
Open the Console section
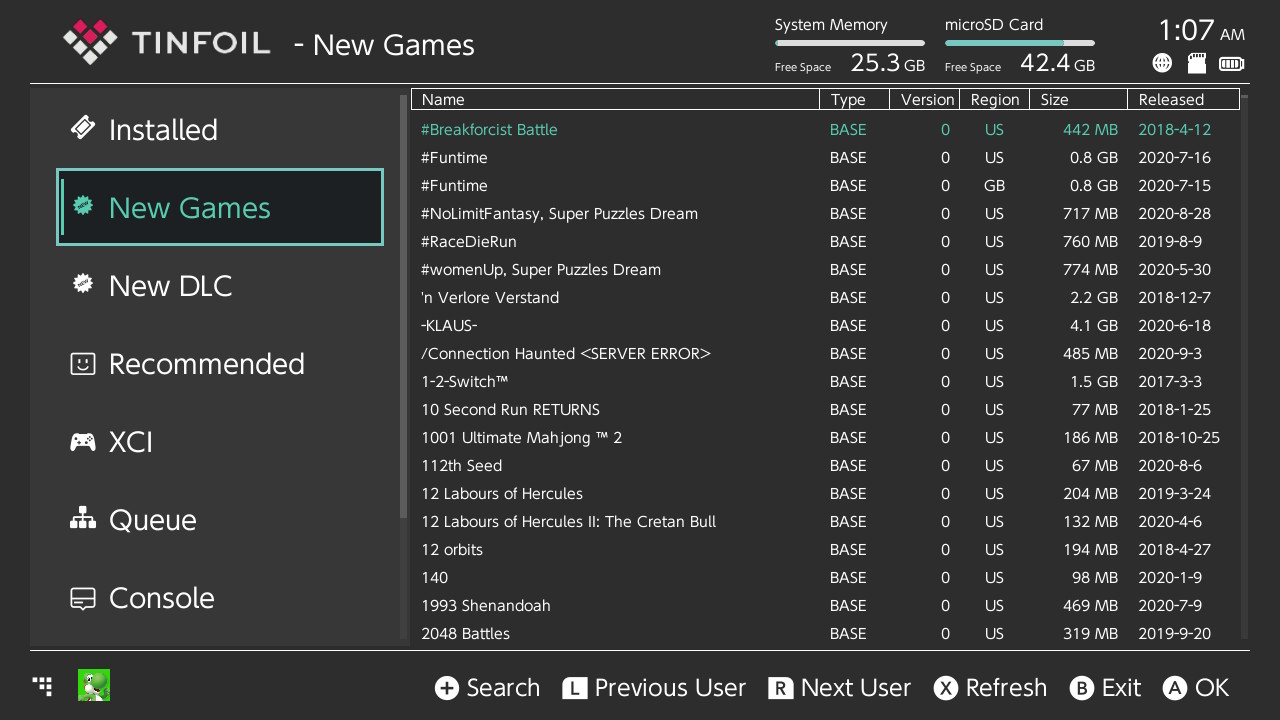(220, 597)
